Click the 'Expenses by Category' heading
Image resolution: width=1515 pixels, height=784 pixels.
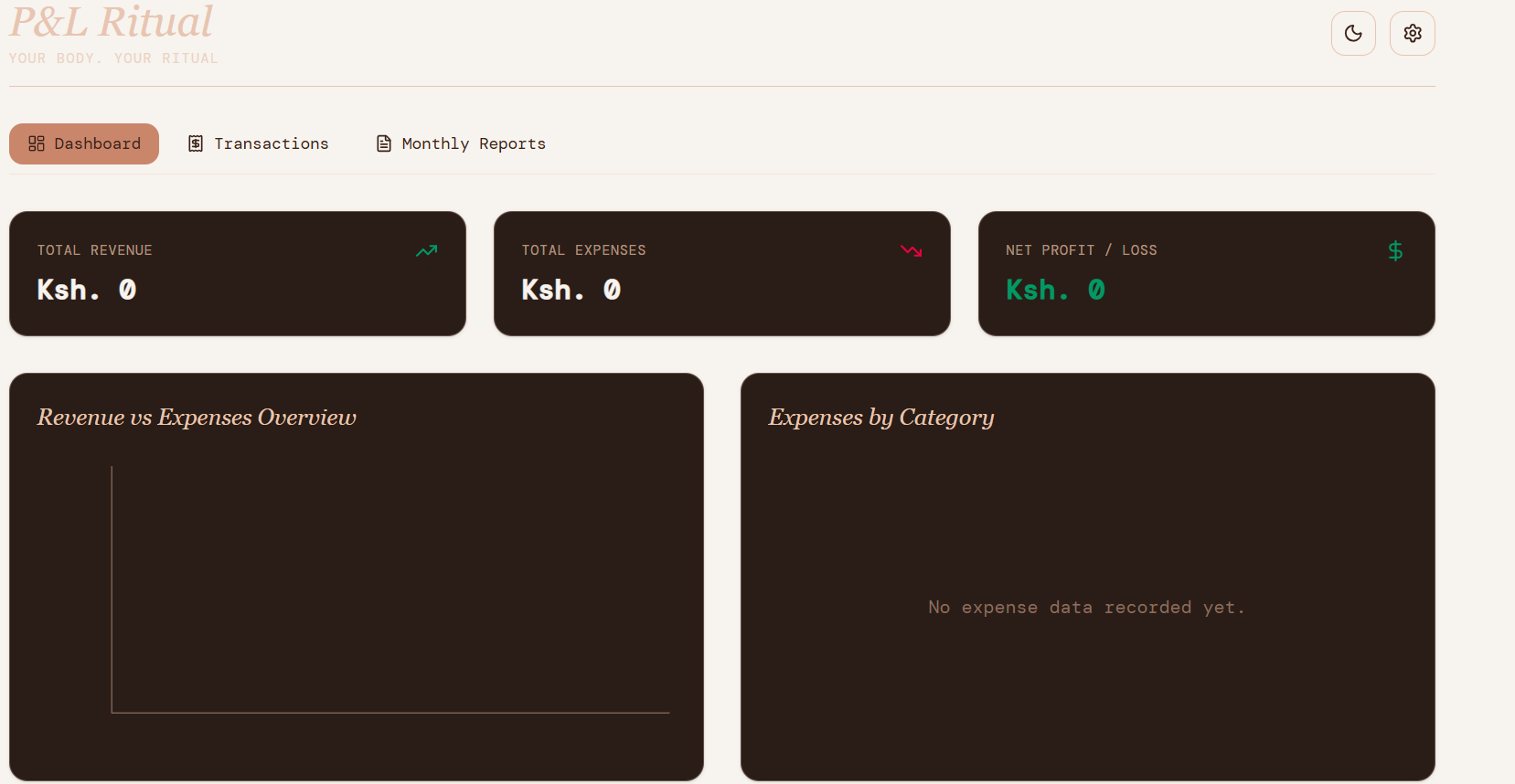[x=881, y=418]
